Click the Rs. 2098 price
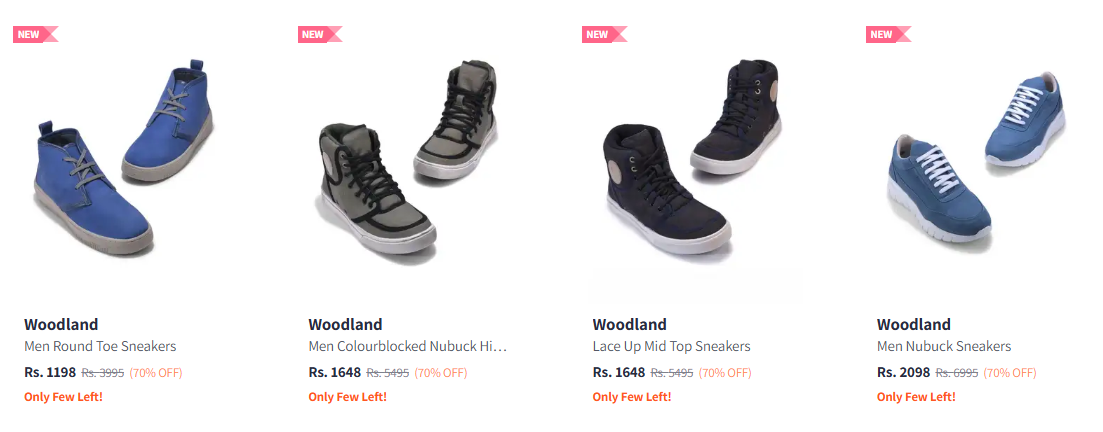 click(903, 372)
